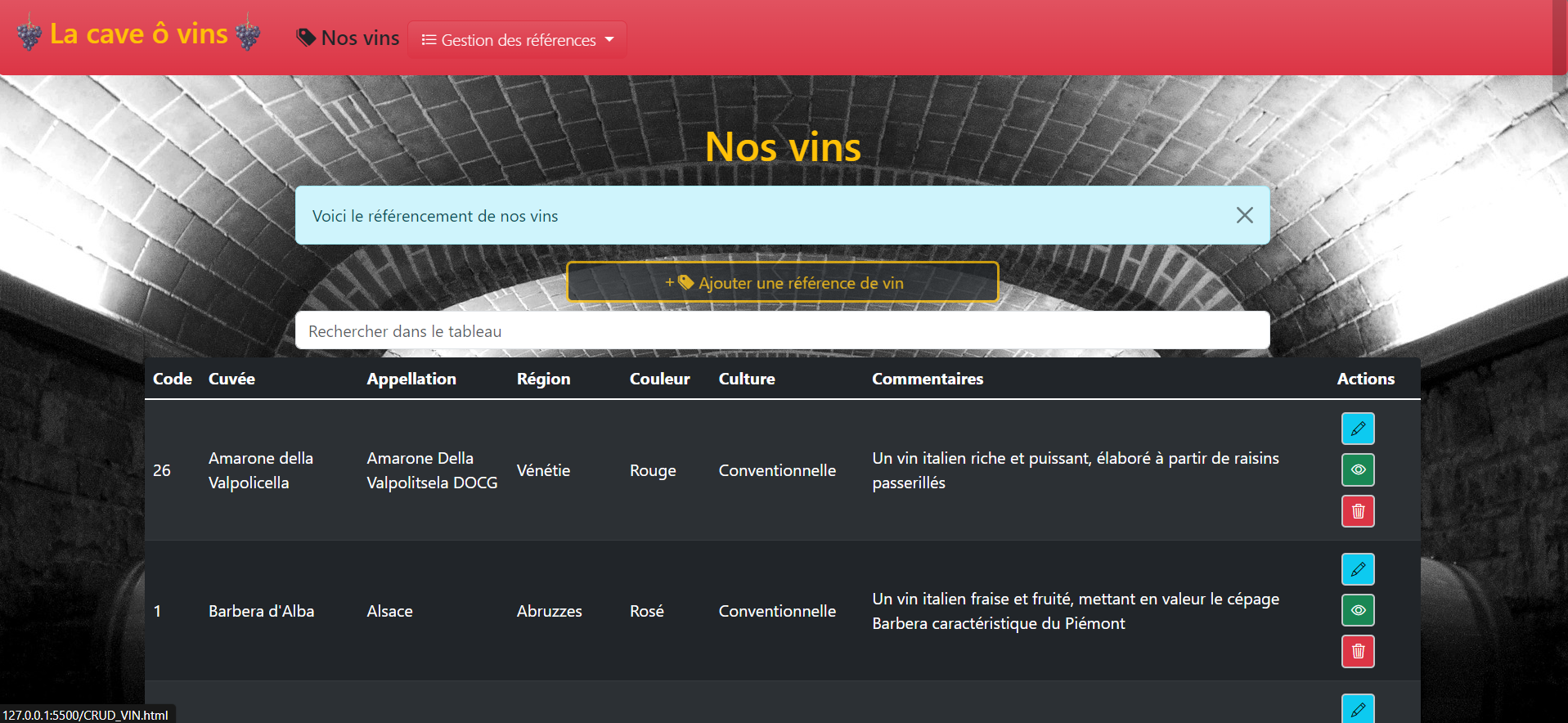Click the Appellation column header

tap(411, 379)
